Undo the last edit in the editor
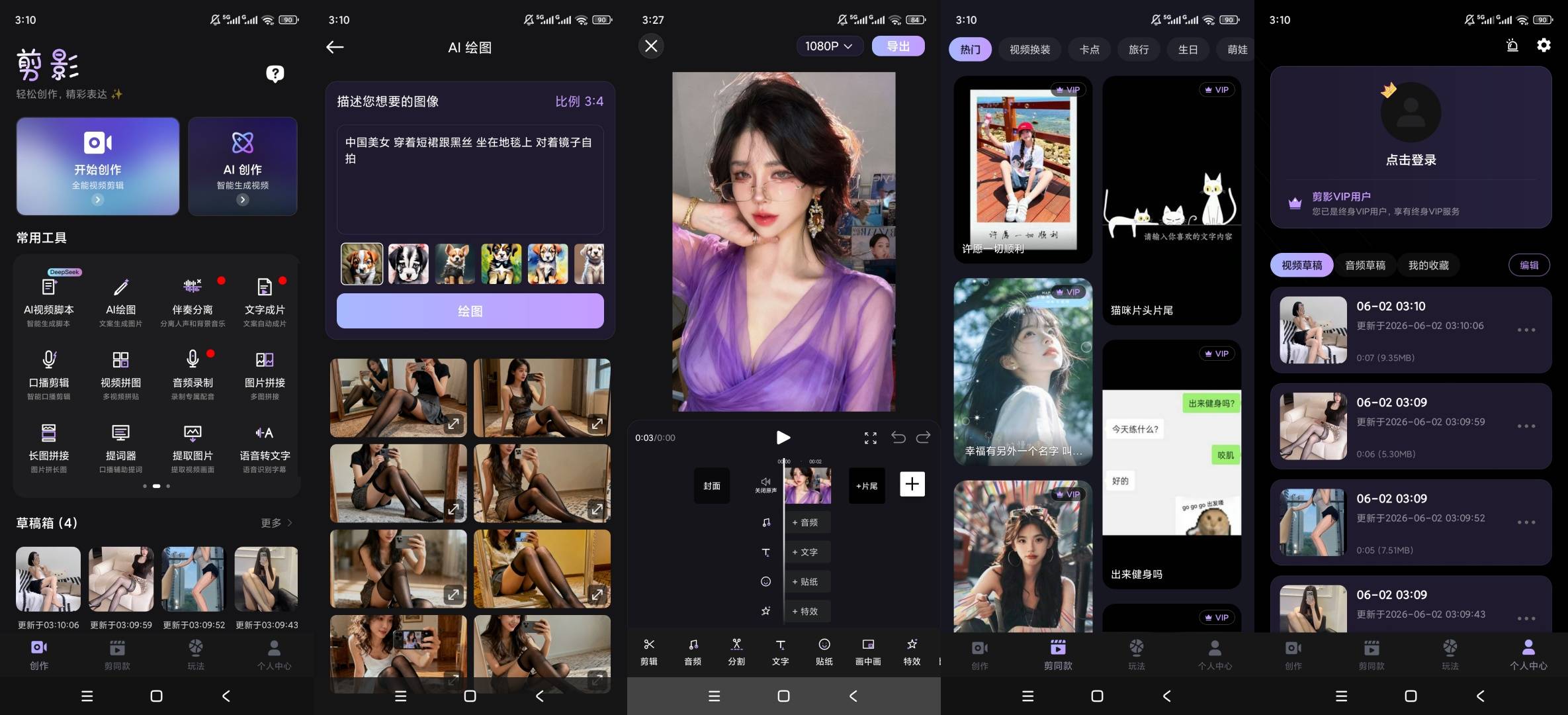Viewport: 1568px width, 715px height. tap(898, 437)
